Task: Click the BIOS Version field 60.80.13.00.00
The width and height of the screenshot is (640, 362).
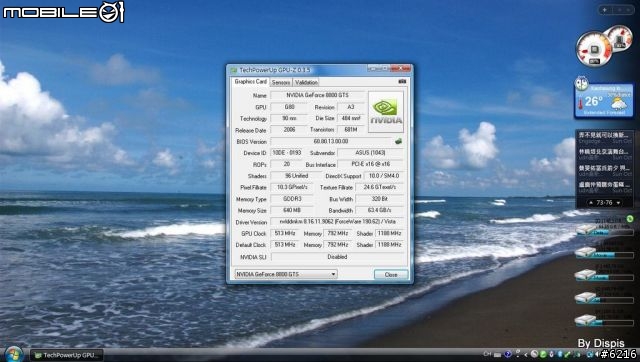Action: 331,141
